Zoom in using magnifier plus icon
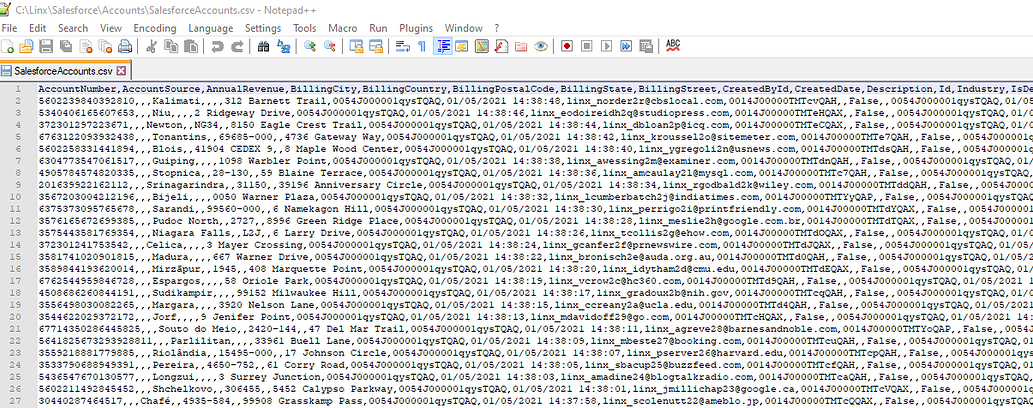The width and height of the screenshot is (1033, 408). coord(310,46)
